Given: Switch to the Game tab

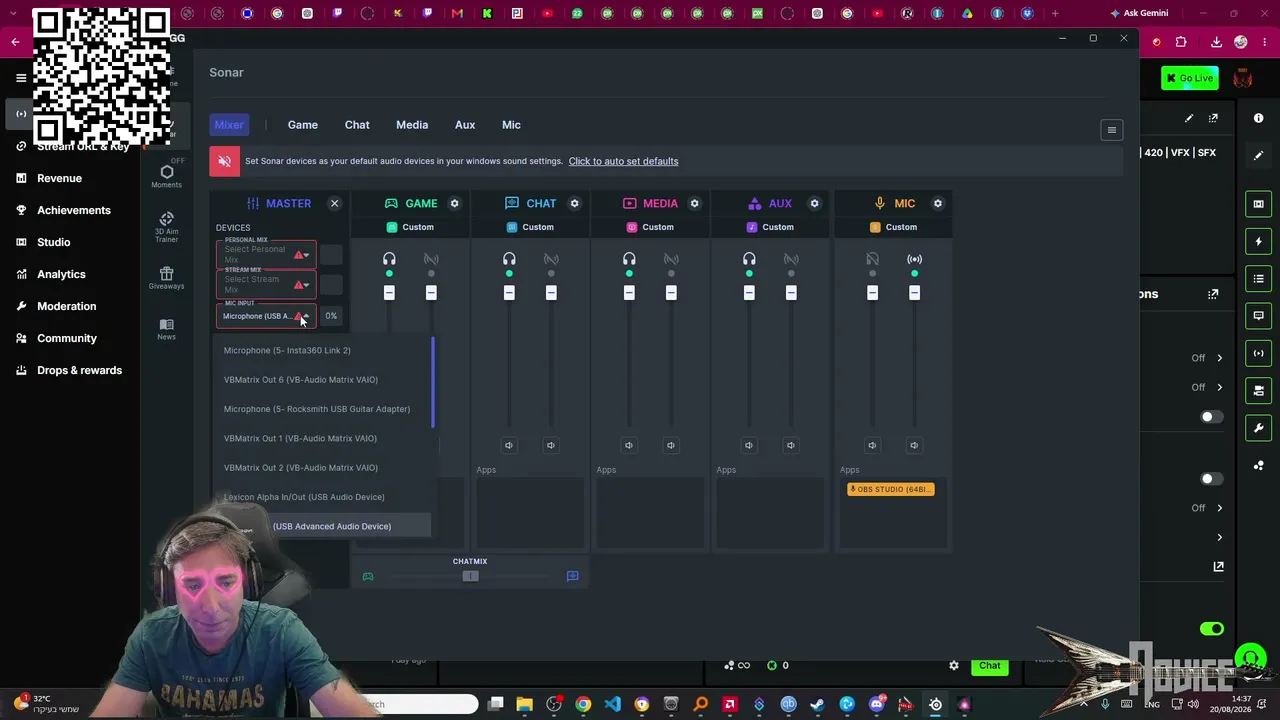Looking at the screenshot, I should (303, 125).
